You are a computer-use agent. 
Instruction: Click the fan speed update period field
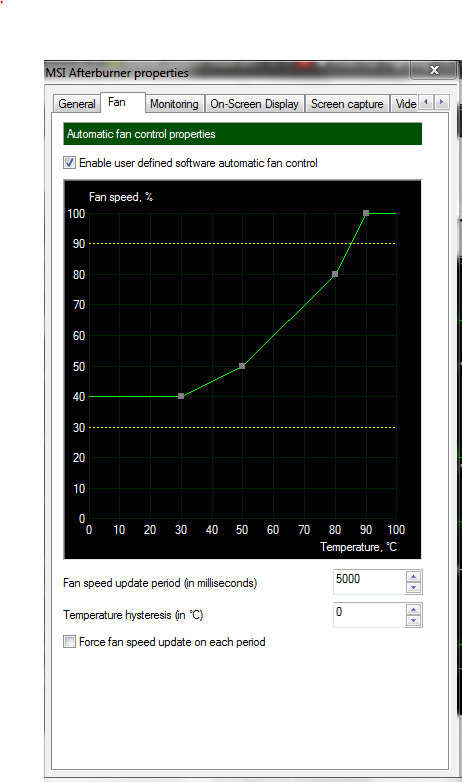click(x=370, y=582)
